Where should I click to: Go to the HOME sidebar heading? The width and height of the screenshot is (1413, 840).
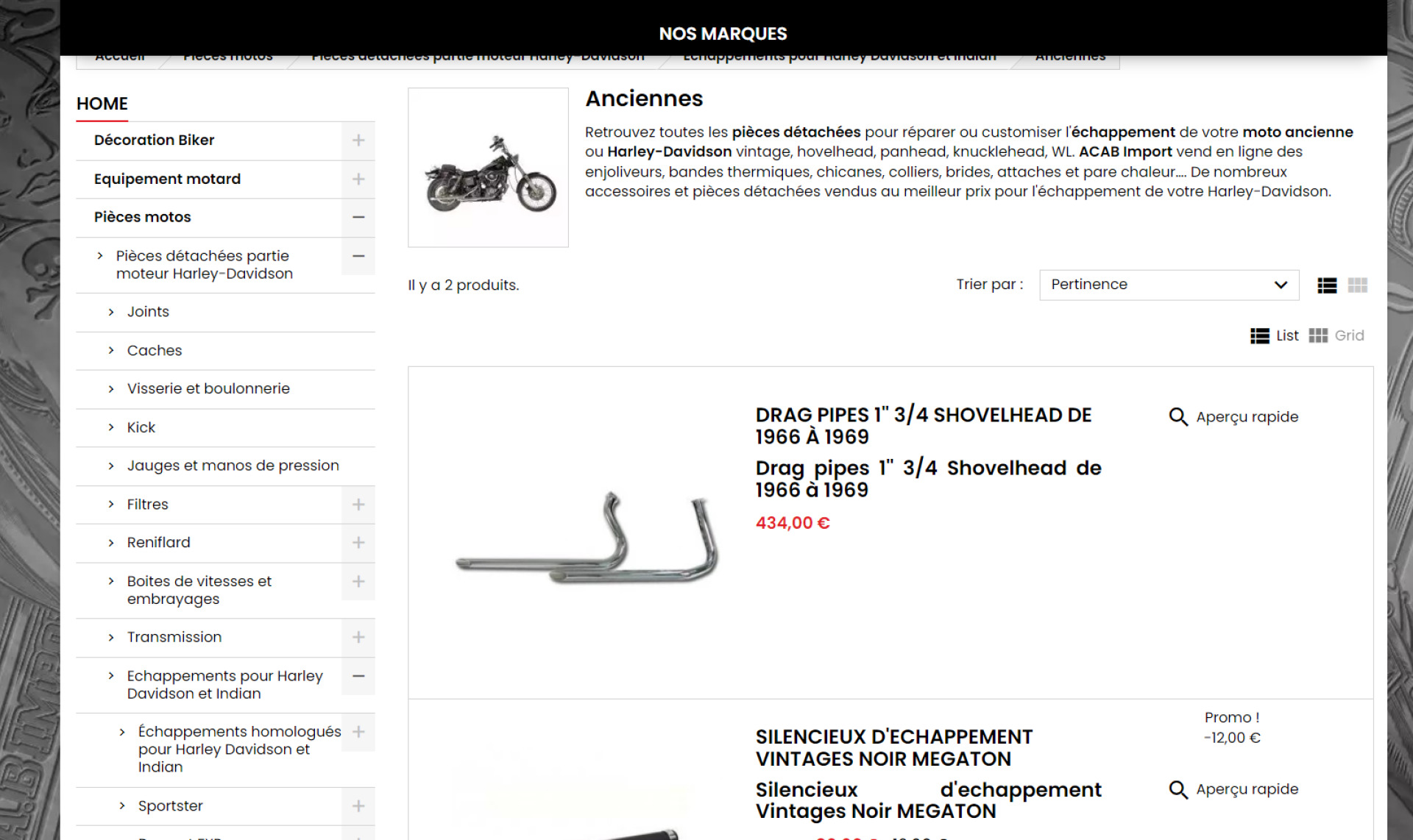[x=102, y=104]
